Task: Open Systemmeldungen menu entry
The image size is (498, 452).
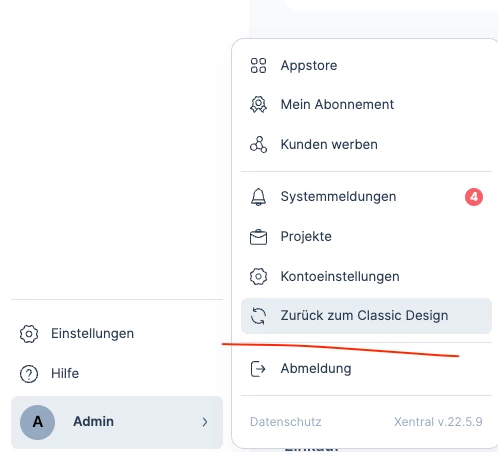Action: (x=366, y=197)
